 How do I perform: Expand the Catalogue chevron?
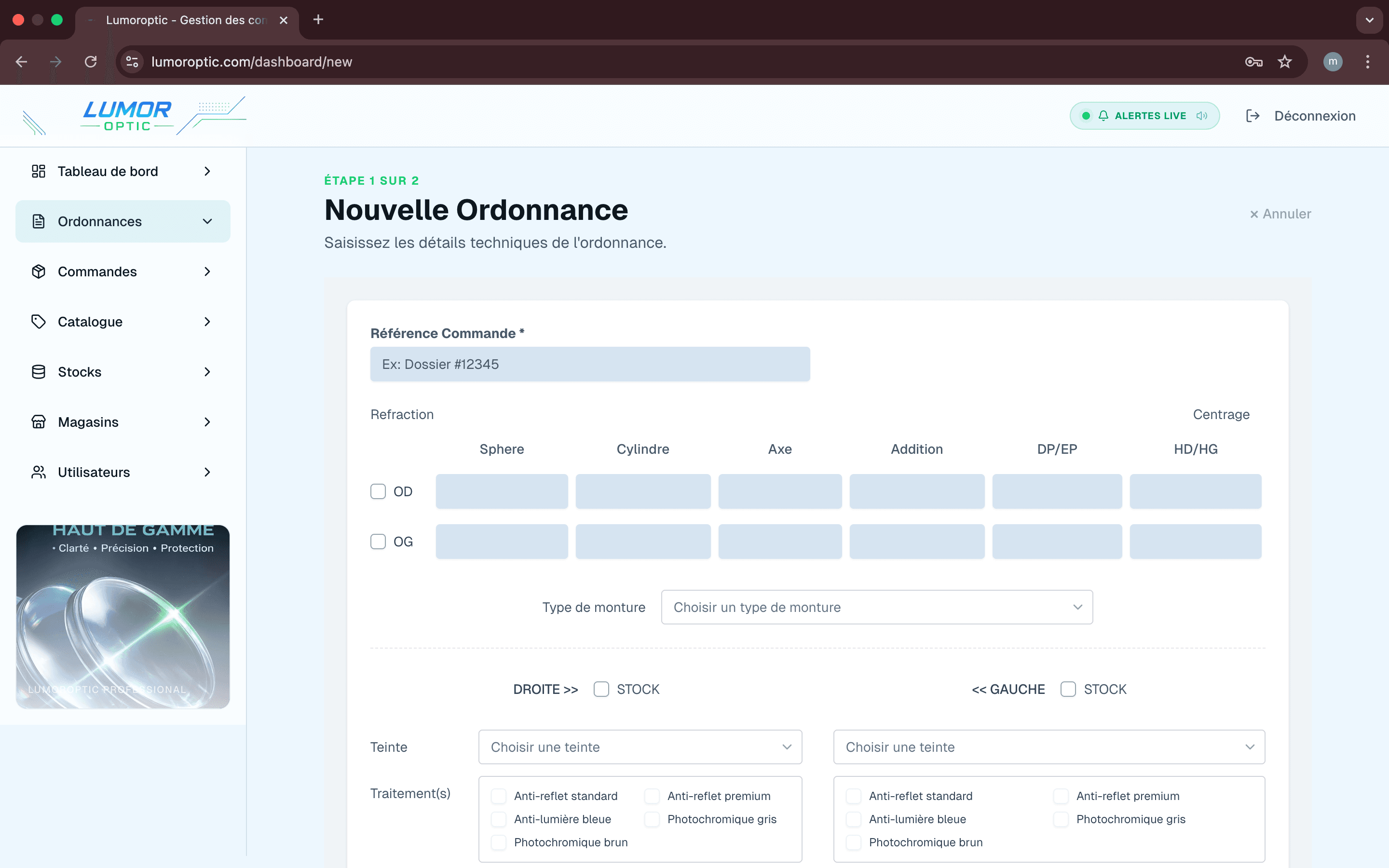click(207, 322)
